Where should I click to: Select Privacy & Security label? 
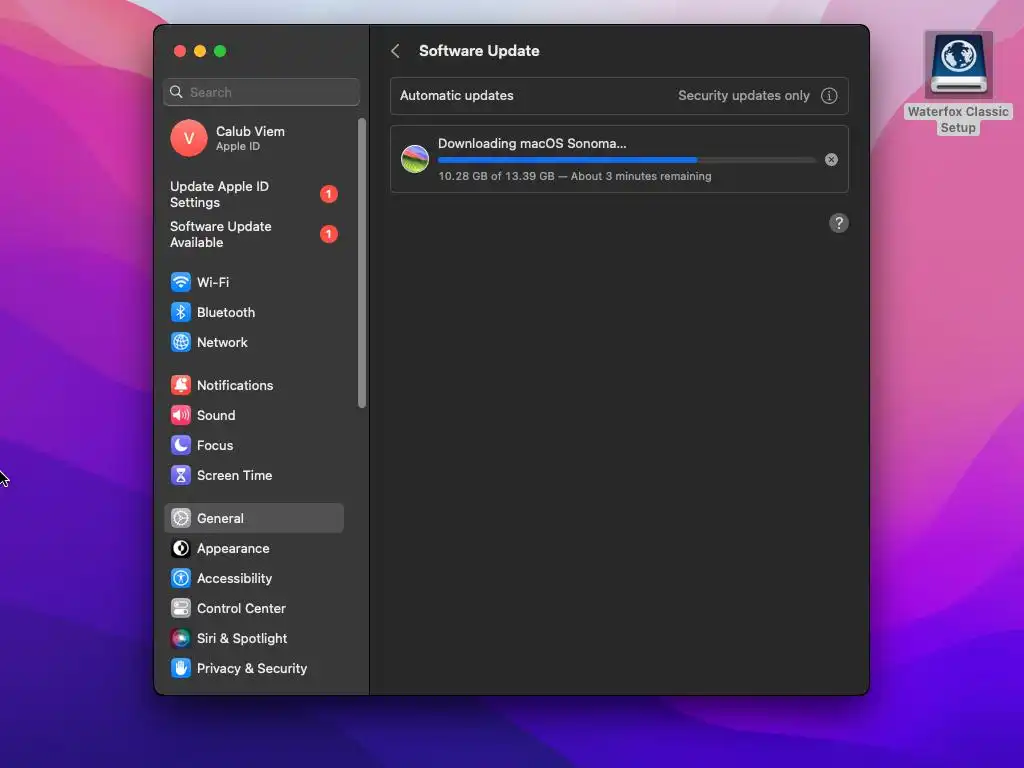coord(252,669)
